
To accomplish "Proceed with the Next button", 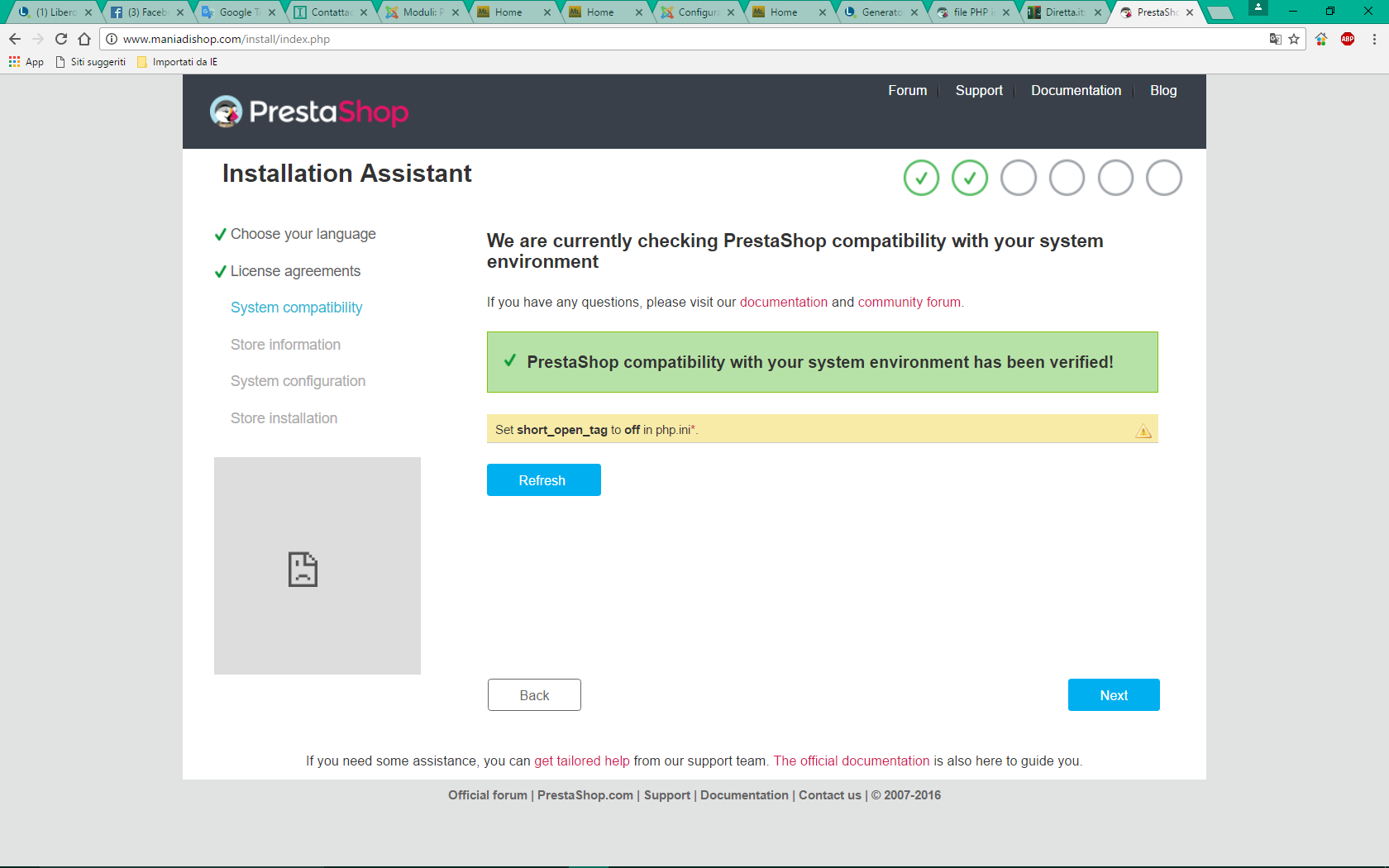I will (x=1114, y=695).
